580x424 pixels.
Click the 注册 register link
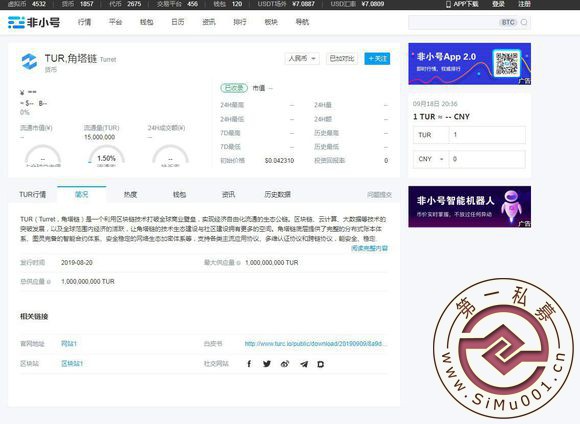coord(525,4)
